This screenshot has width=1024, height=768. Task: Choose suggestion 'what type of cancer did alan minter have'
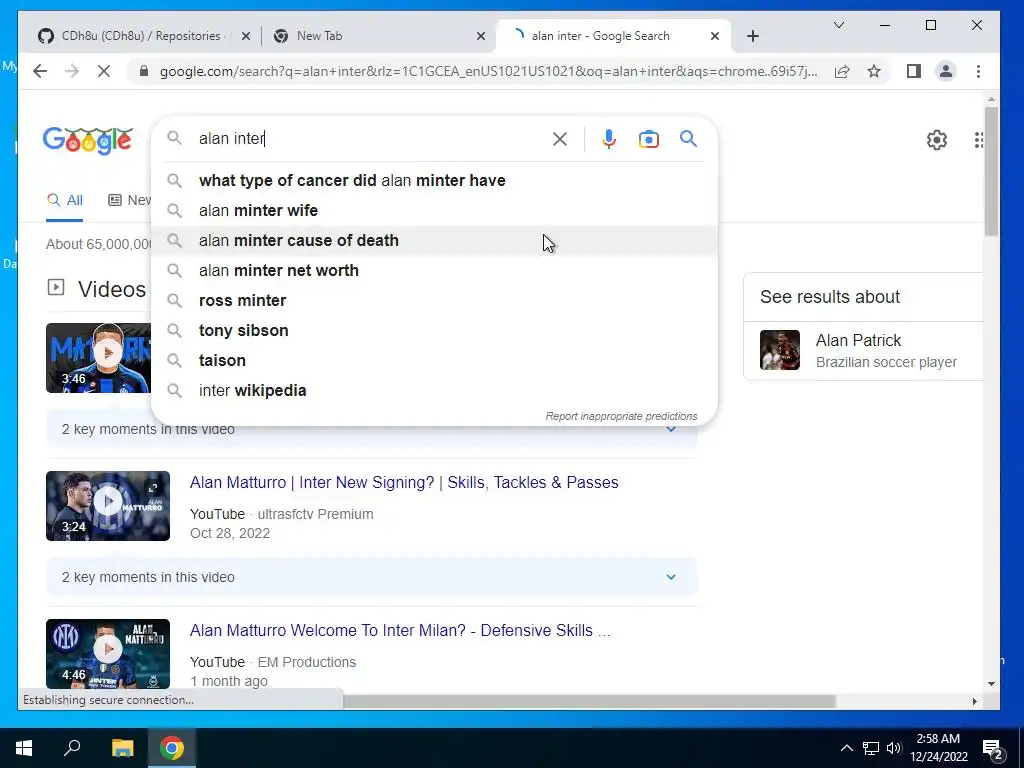(x=434, y=180)
